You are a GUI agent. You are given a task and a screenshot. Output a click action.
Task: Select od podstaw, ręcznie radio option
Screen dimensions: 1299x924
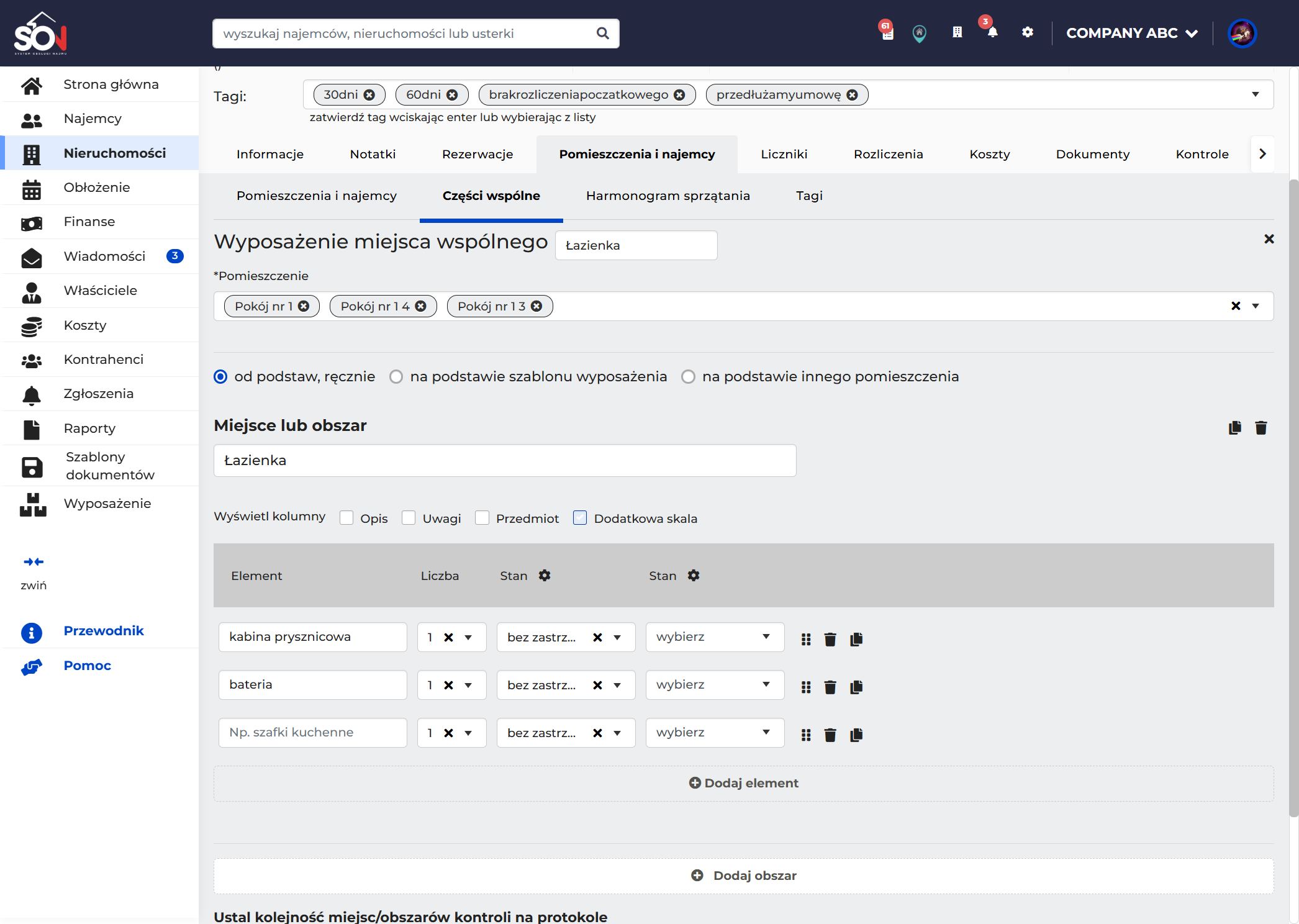coord(220,377)
